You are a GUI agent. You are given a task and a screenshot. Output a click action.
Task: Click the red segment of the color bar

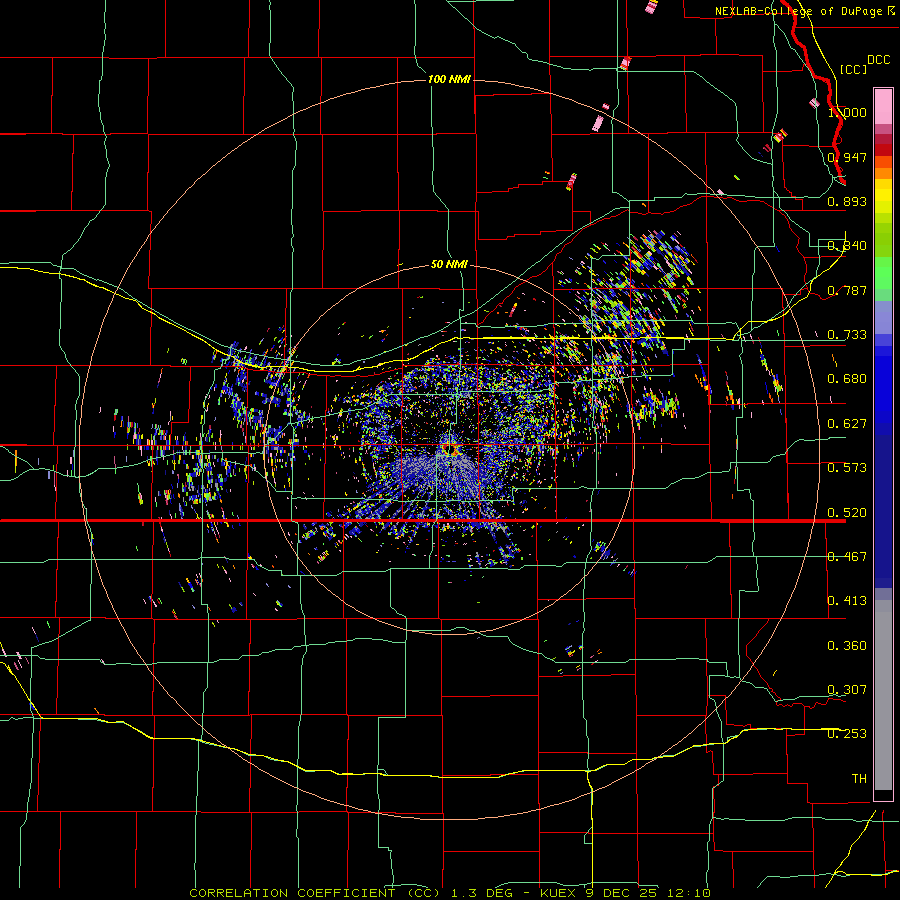tap(883, 150)
